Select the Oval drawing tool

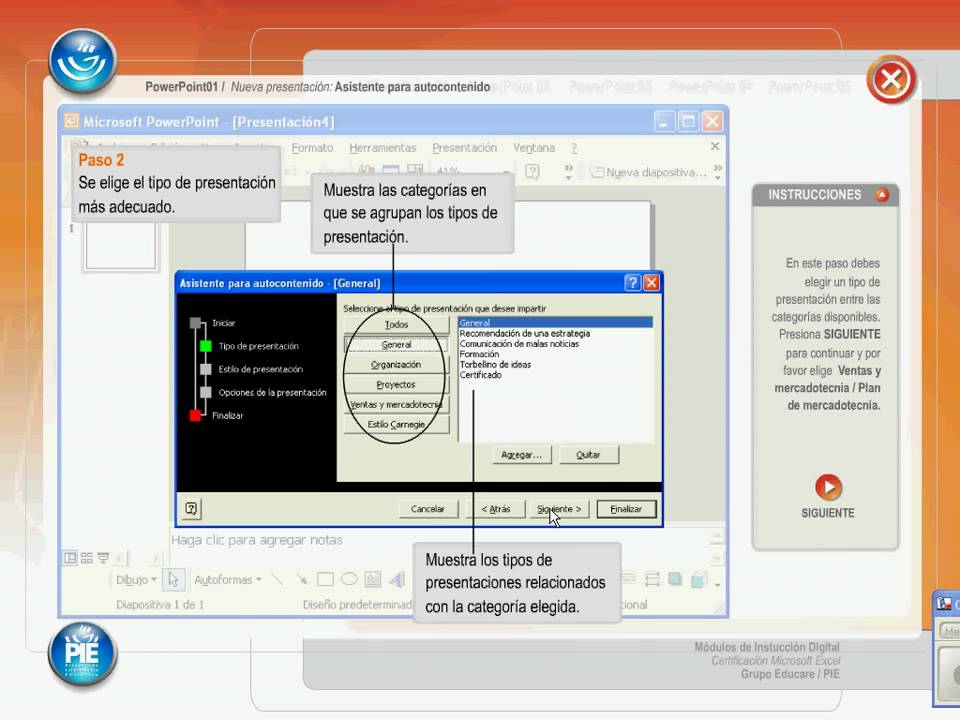pyautogui.click(x=349, y=579)
